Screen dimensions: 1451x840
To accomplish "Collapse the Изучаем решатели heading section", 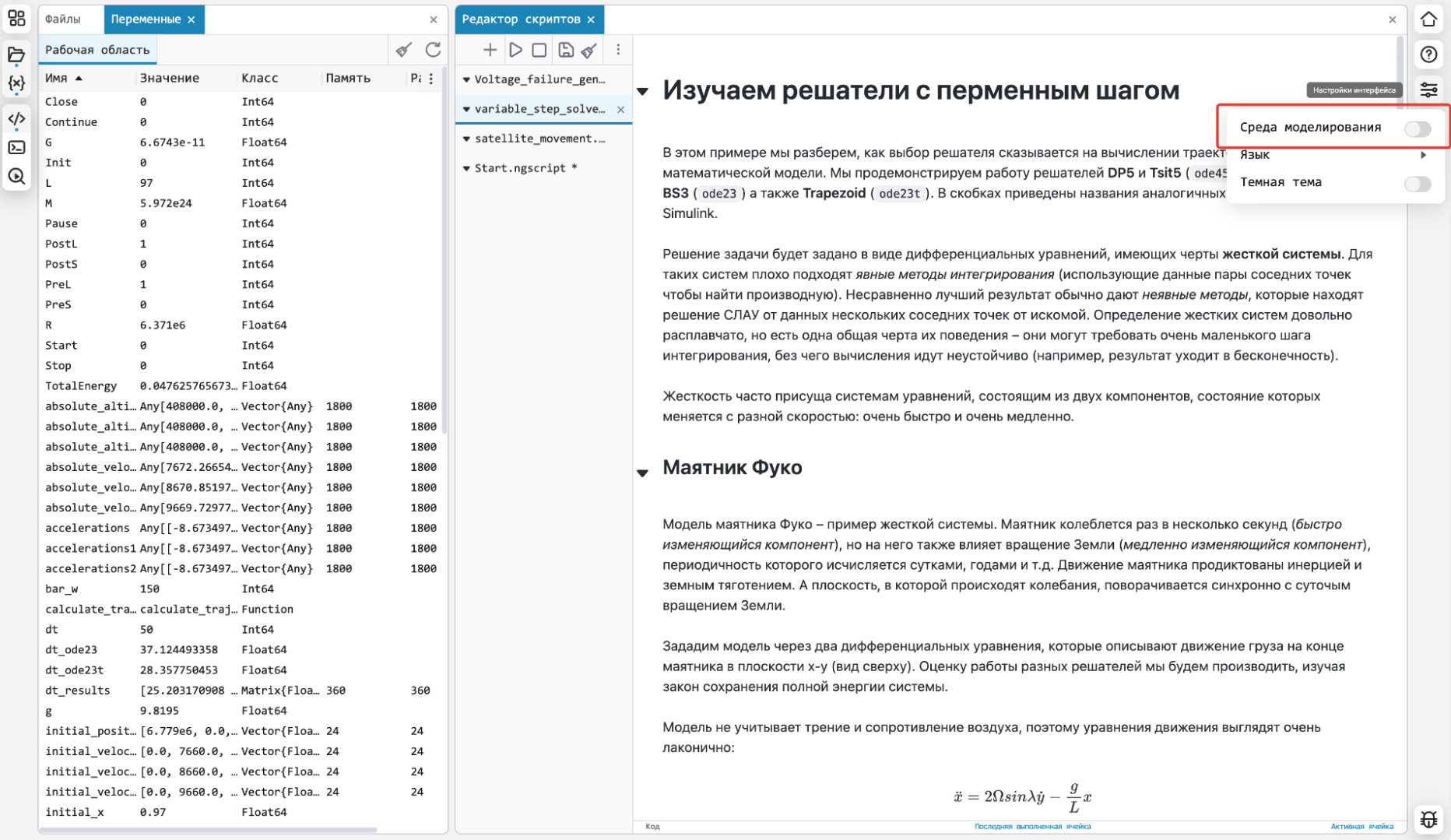I will [x=643, y=92].
